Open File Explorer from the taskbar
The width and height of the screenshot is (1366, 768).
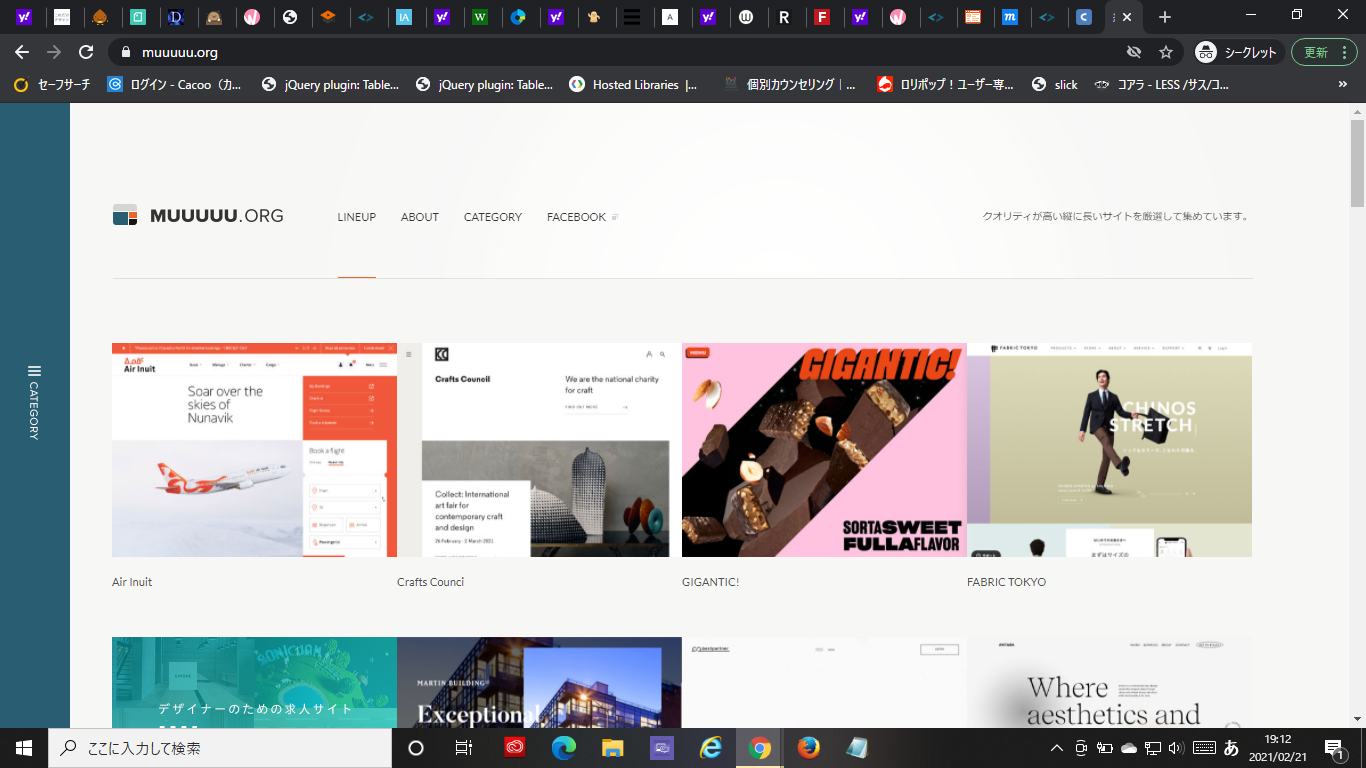(613, 748)
